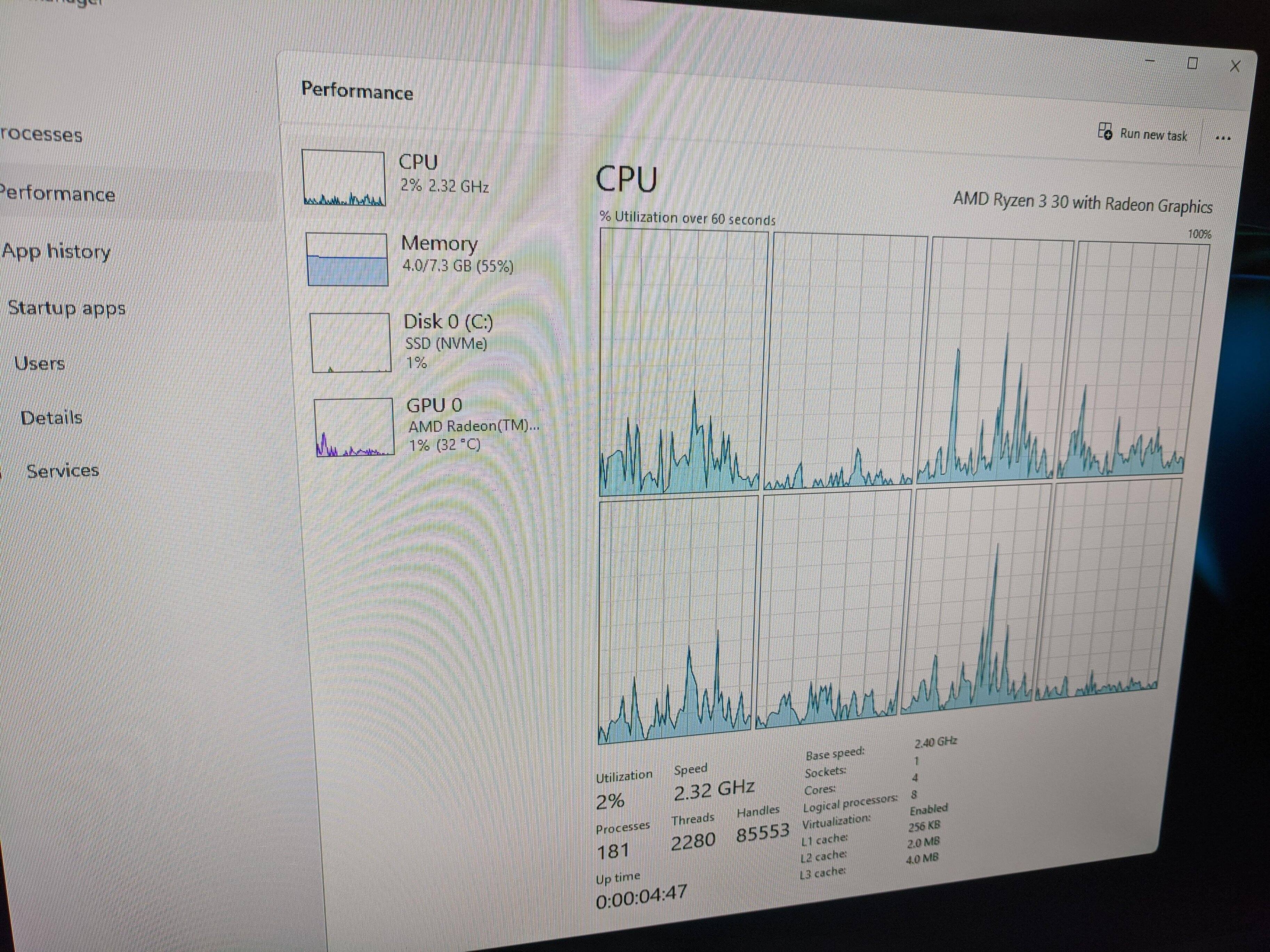
Task: Select Performance in the sidebar
Action: (x=57, y=193)
